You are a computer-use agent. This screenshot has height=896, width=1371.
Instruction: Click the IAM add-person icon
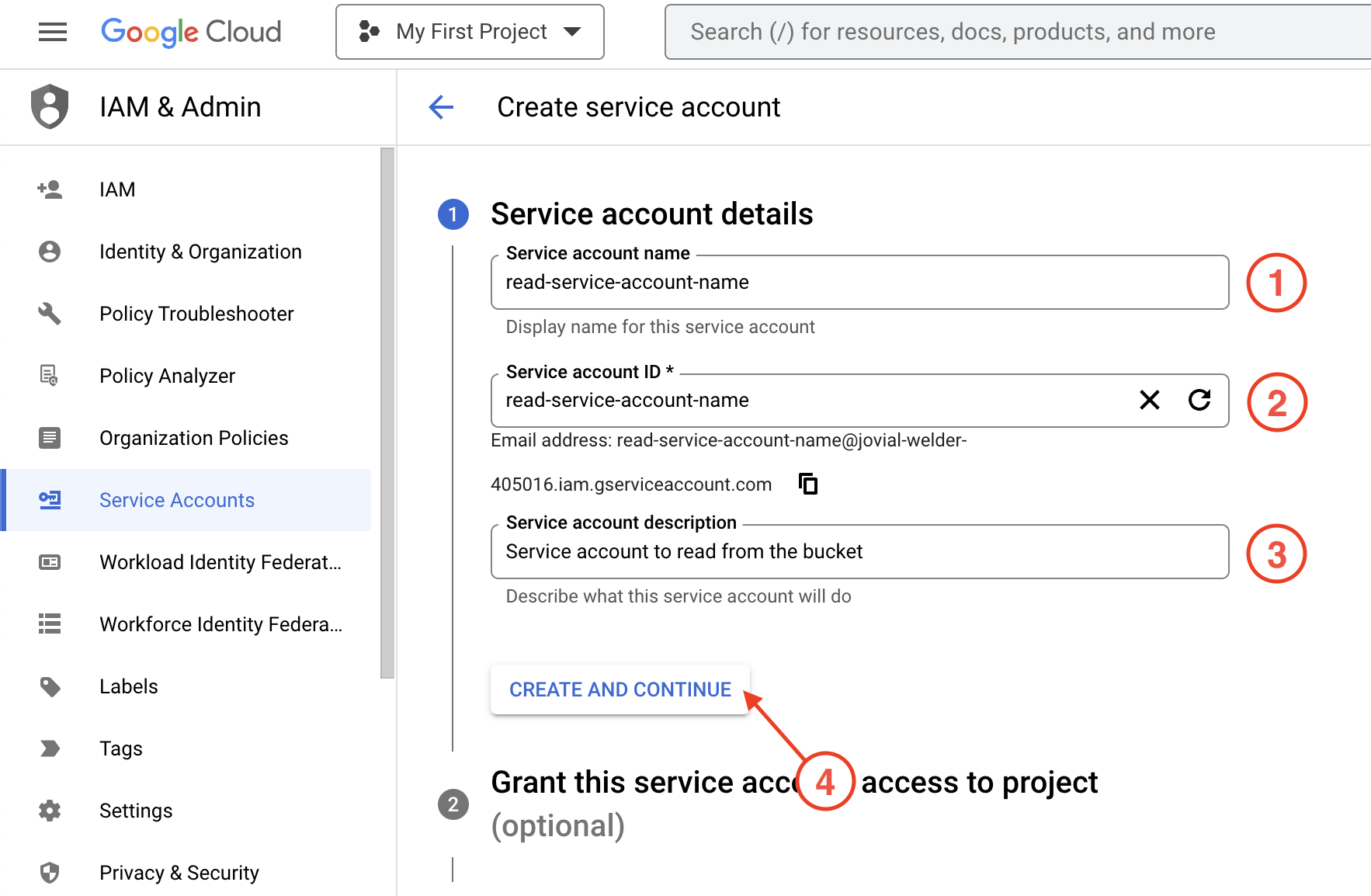click(x=50, y=189)
